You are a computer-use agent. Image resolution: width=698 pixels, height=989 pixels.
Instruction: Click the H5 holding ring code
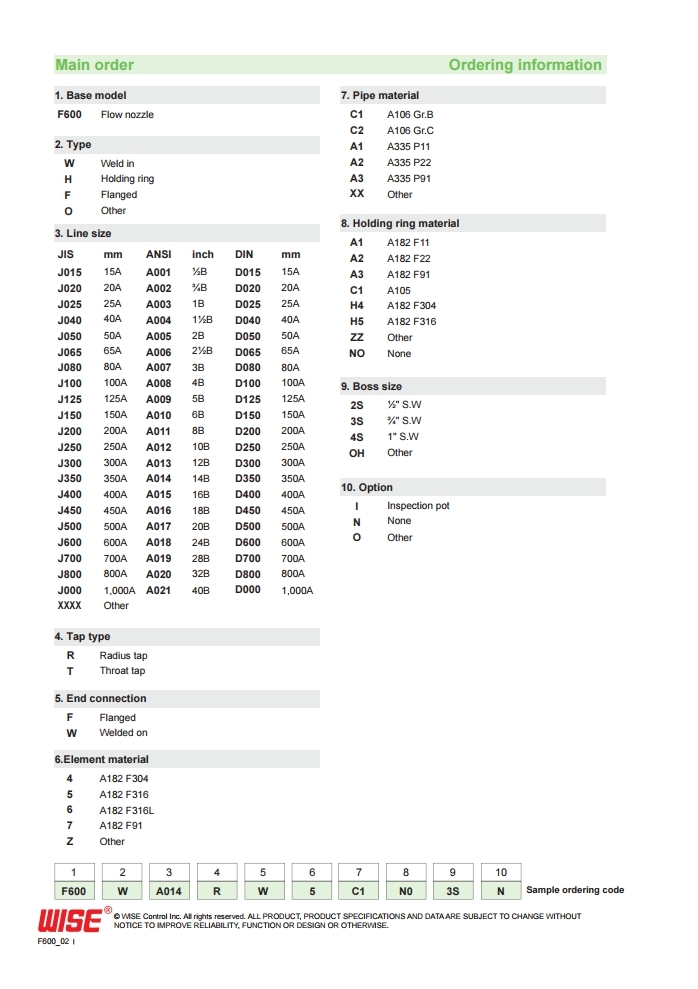357,322
